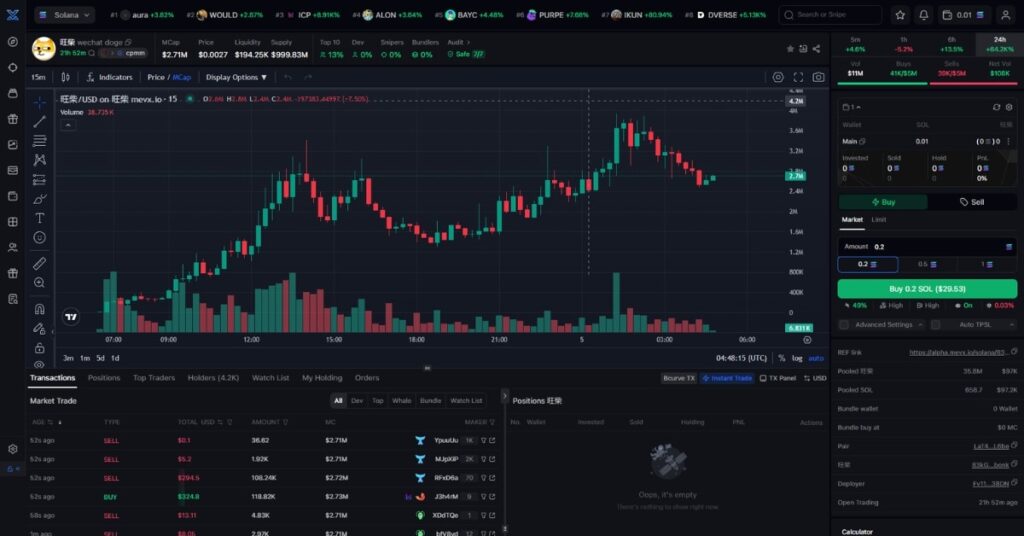1024x536 pixels.
Task: Toggle percent scale on chart
Action: click(782, 358)
